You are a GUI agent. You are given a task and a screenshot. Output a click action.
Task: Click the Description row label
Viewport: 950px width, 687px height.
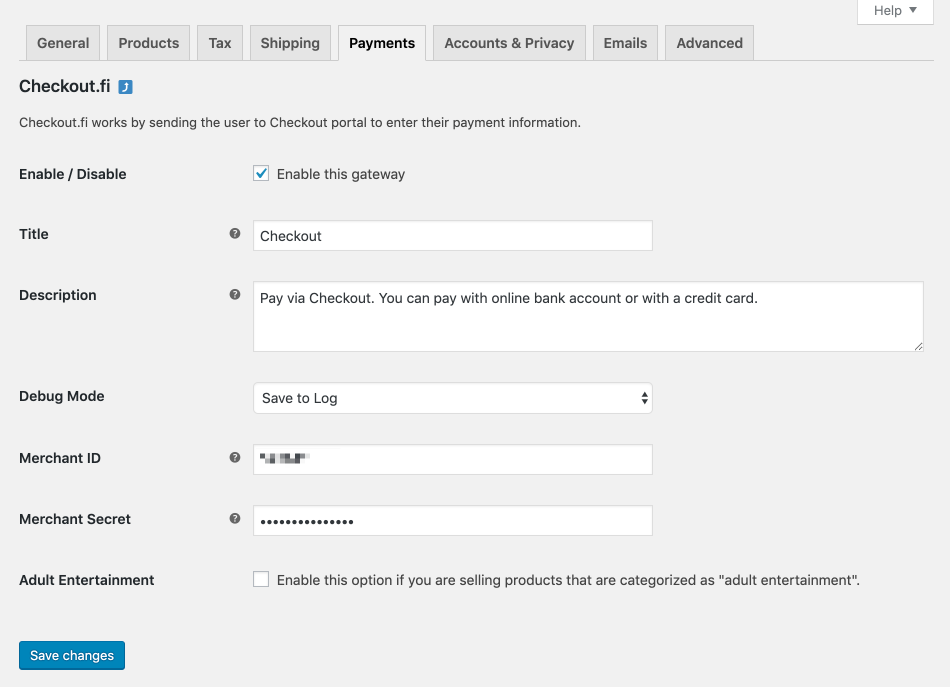[58, 295]
